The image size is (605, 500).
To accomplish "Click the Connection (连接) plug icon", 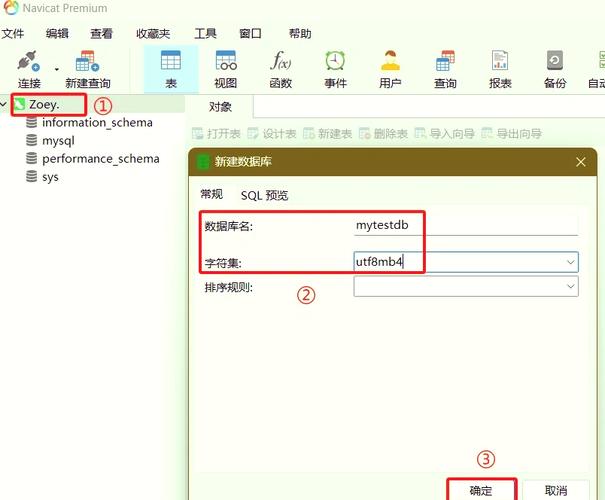I will (28, 62).
